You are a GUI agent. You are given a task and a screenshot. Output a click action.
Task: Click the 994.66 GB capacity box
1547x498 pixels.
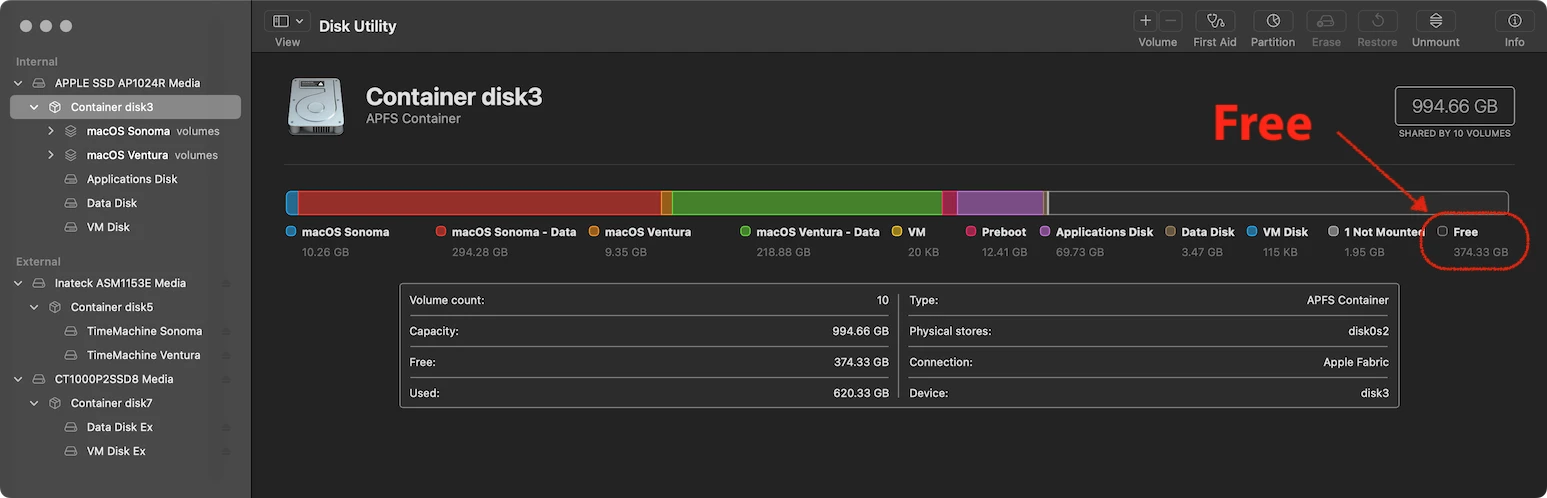point(1454,106)
